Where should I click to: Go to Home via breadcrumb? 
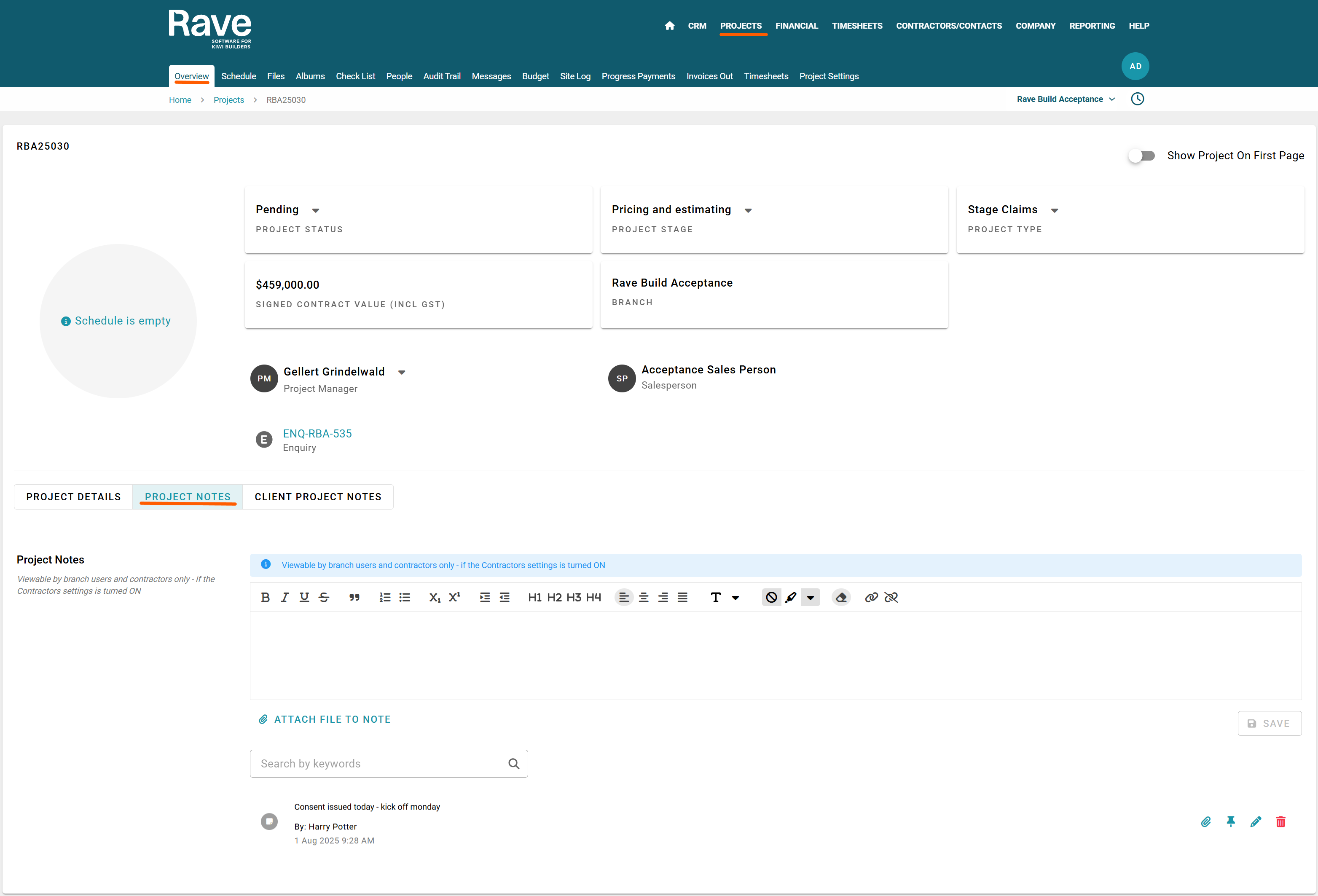[180, 100]
